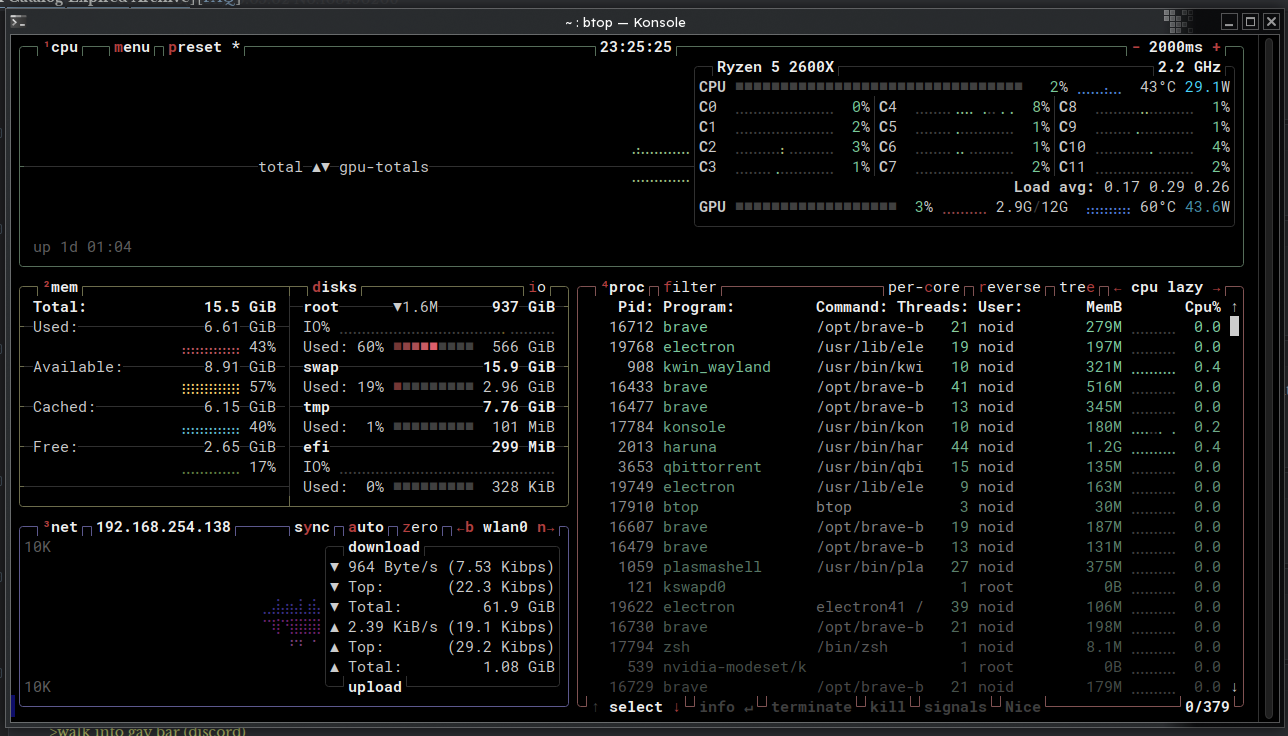Click the select up arrow in proc footer
1288x736 pixels.
596,707
